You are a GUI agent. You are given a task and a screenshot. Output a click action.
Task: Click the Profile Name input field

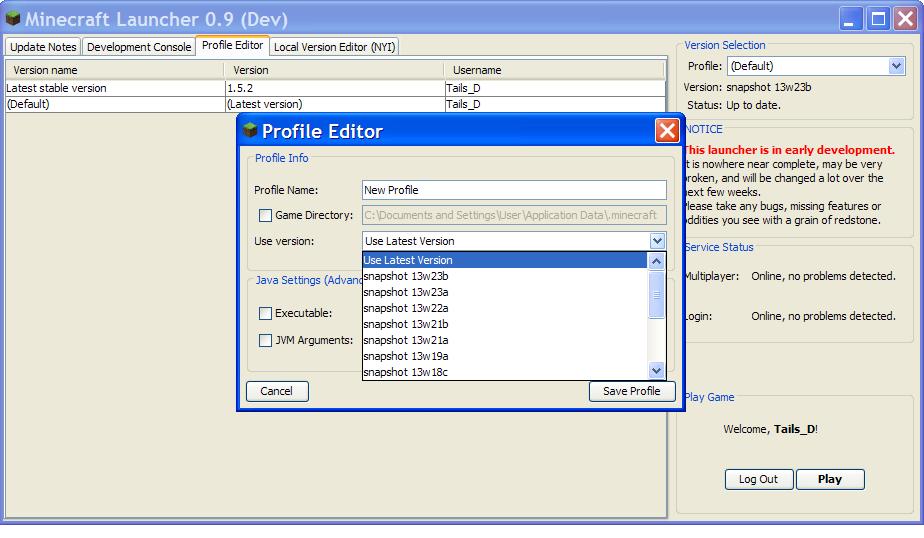[x=514, y=190]
